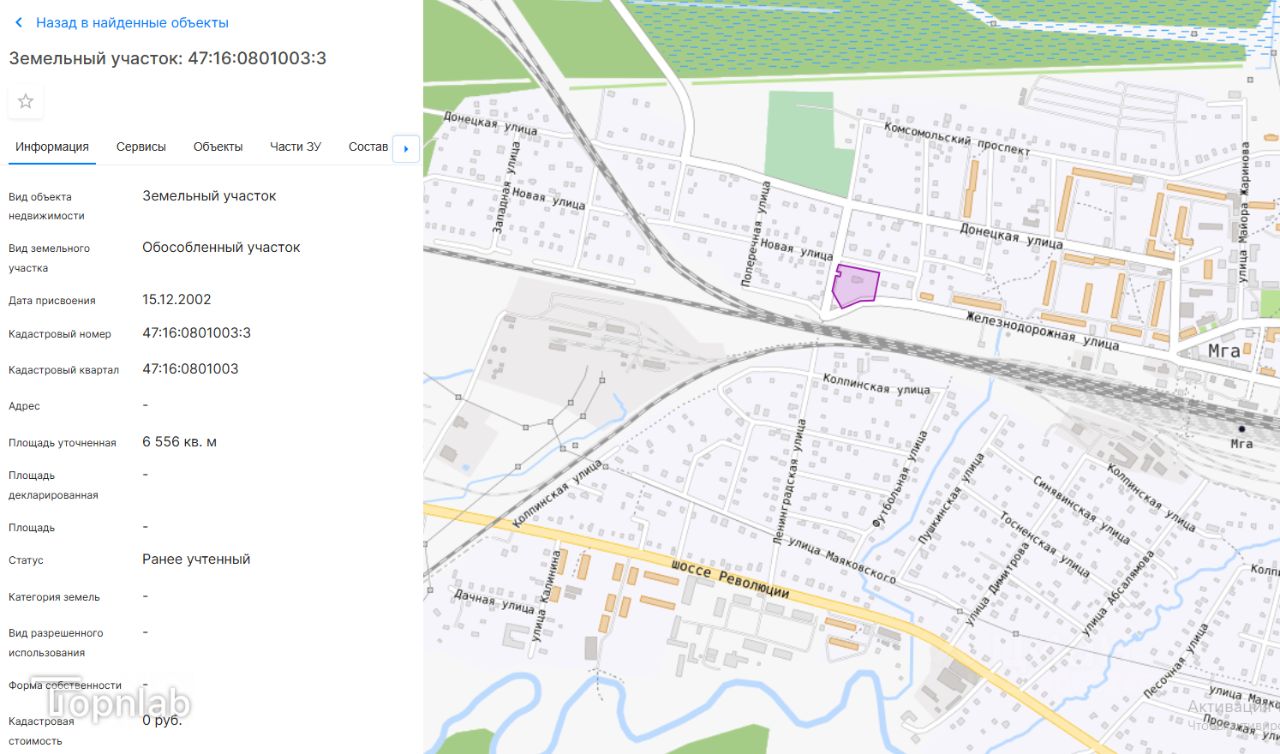Click the 'Категория земель' field label
This screenshot has height=754, width=1280.
tap(54, 597)
